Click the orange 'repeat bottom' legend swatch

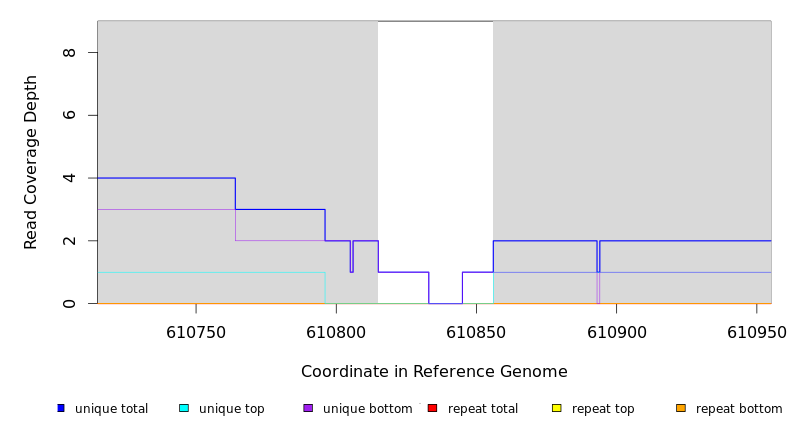681,408
